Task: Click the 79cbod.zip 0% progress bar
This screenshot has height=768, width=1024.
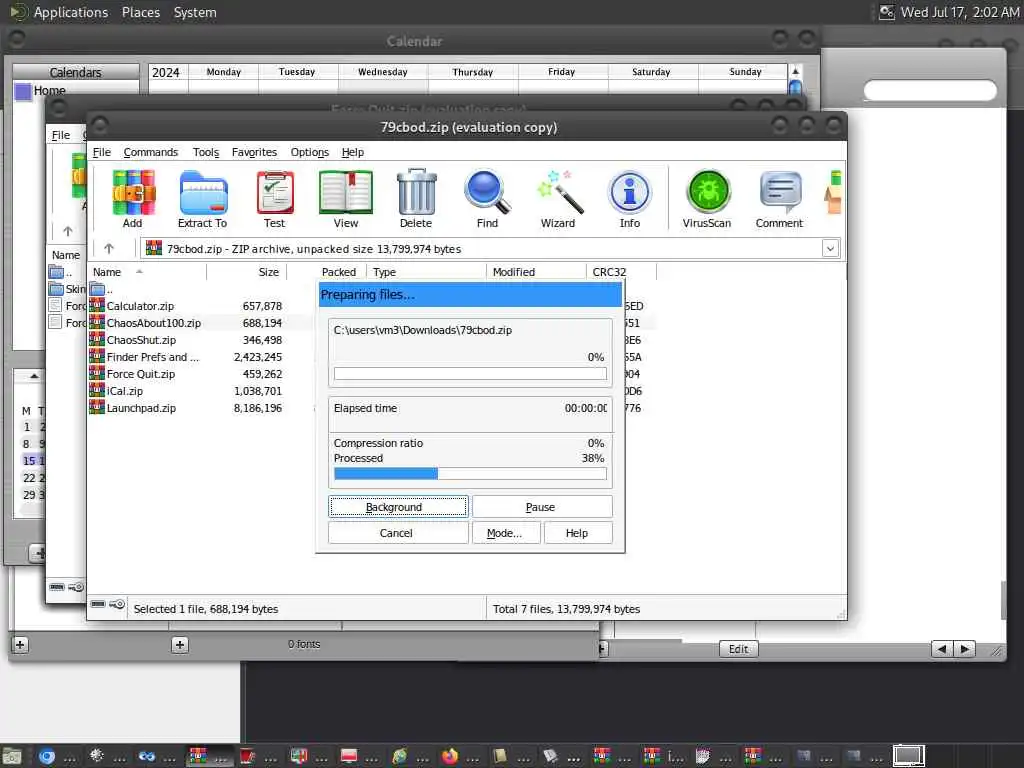Action: (x=470, y=374)
